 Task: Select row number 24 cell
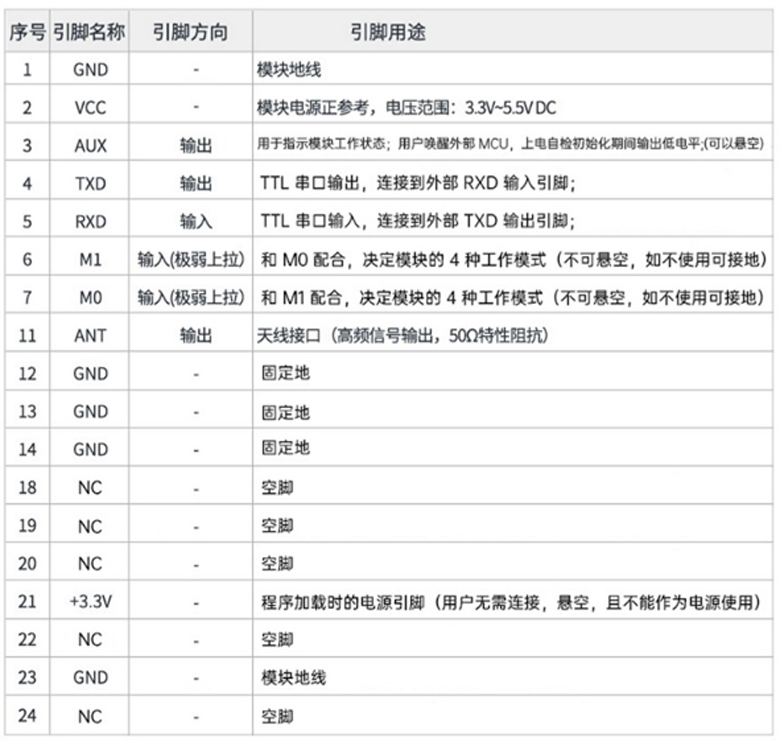(x=27, y=716)
